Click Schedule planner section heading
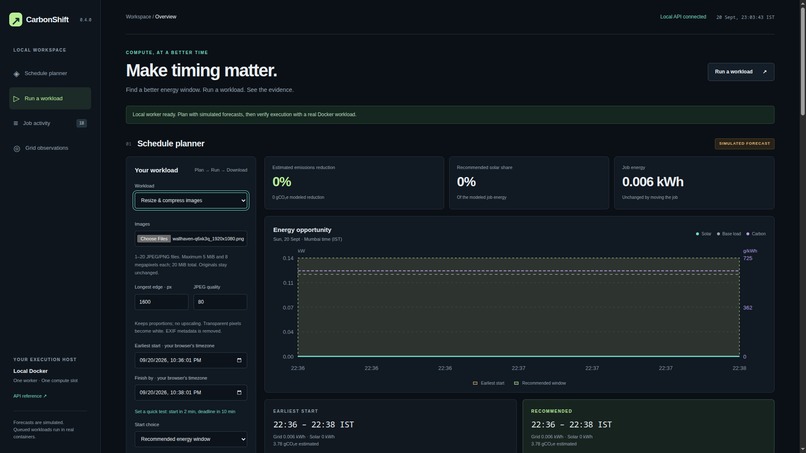This screenshot has height=453, width=806. 171,144
